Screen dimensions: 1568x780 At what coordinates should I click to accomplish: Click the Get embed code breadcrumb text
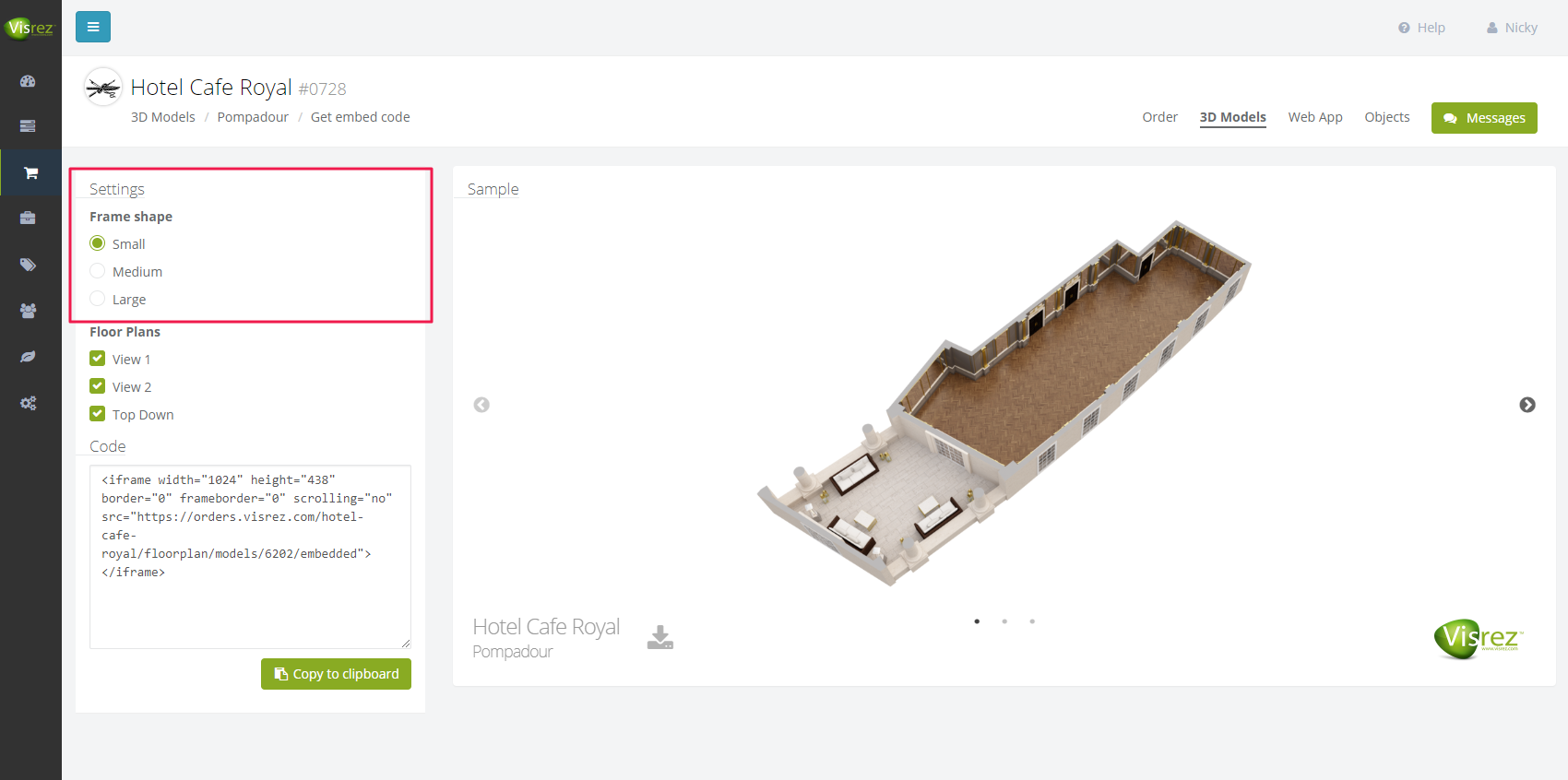coord(360,117)
